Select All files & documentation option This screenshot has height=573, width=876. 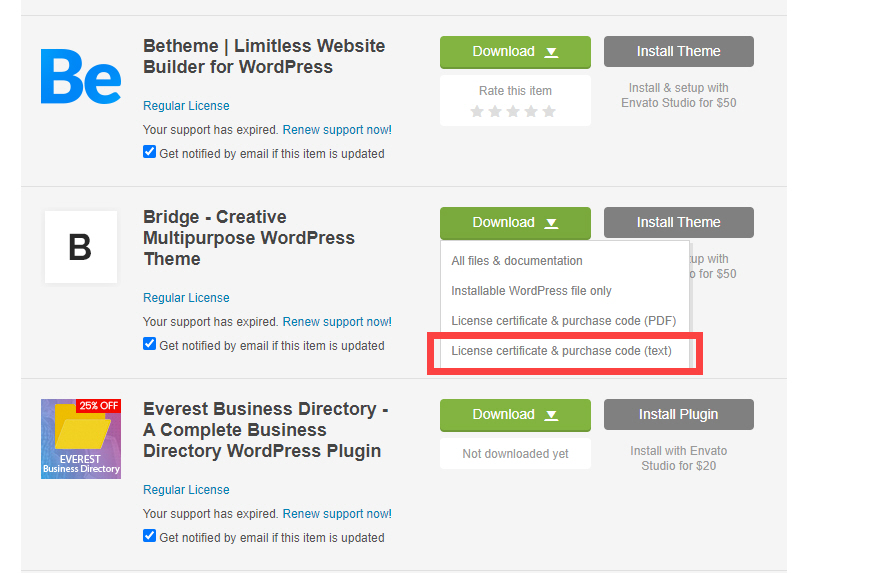pyautogui.click(x=517, y=261)
